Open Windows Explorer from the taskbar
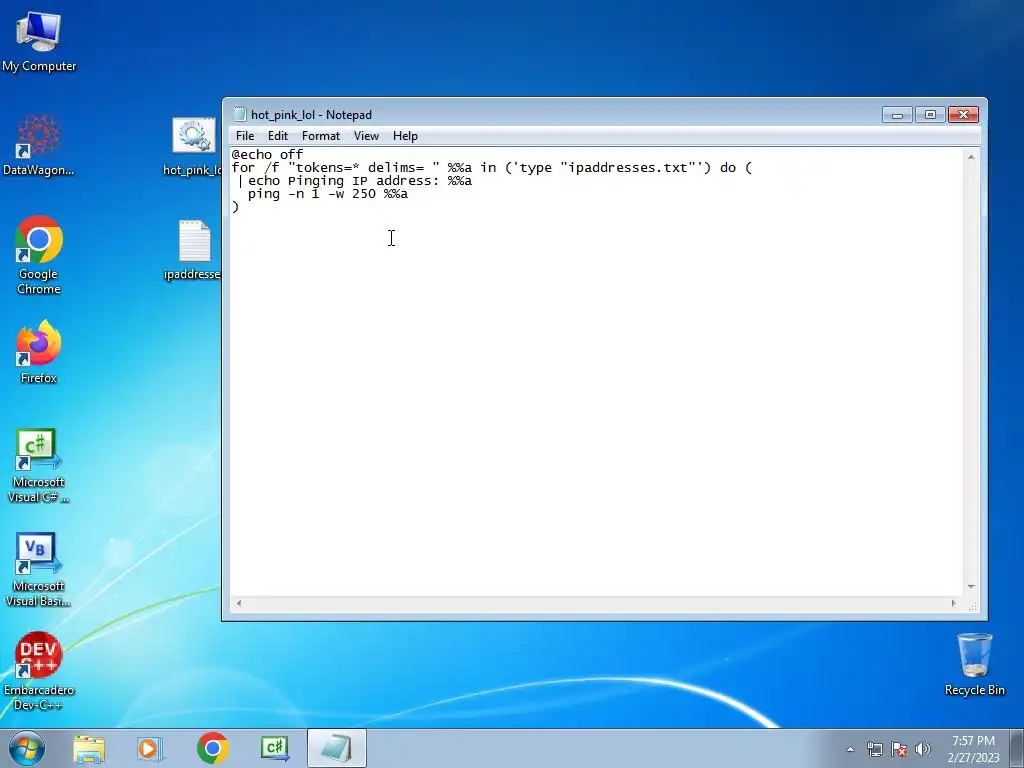This screenshot has height=768, width=1024. pyautogui.click(x=89, y=748)
